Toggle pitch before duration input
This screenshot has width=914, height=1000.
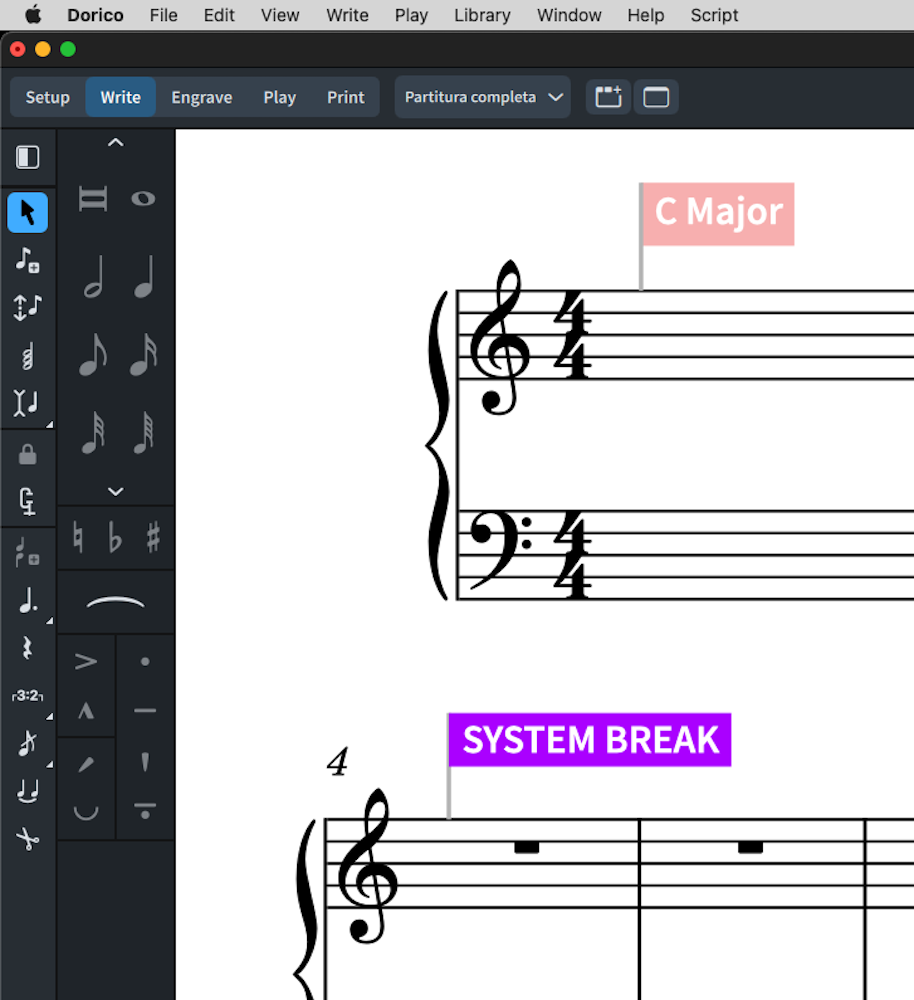pyautogui.click(x=27, y=307)
